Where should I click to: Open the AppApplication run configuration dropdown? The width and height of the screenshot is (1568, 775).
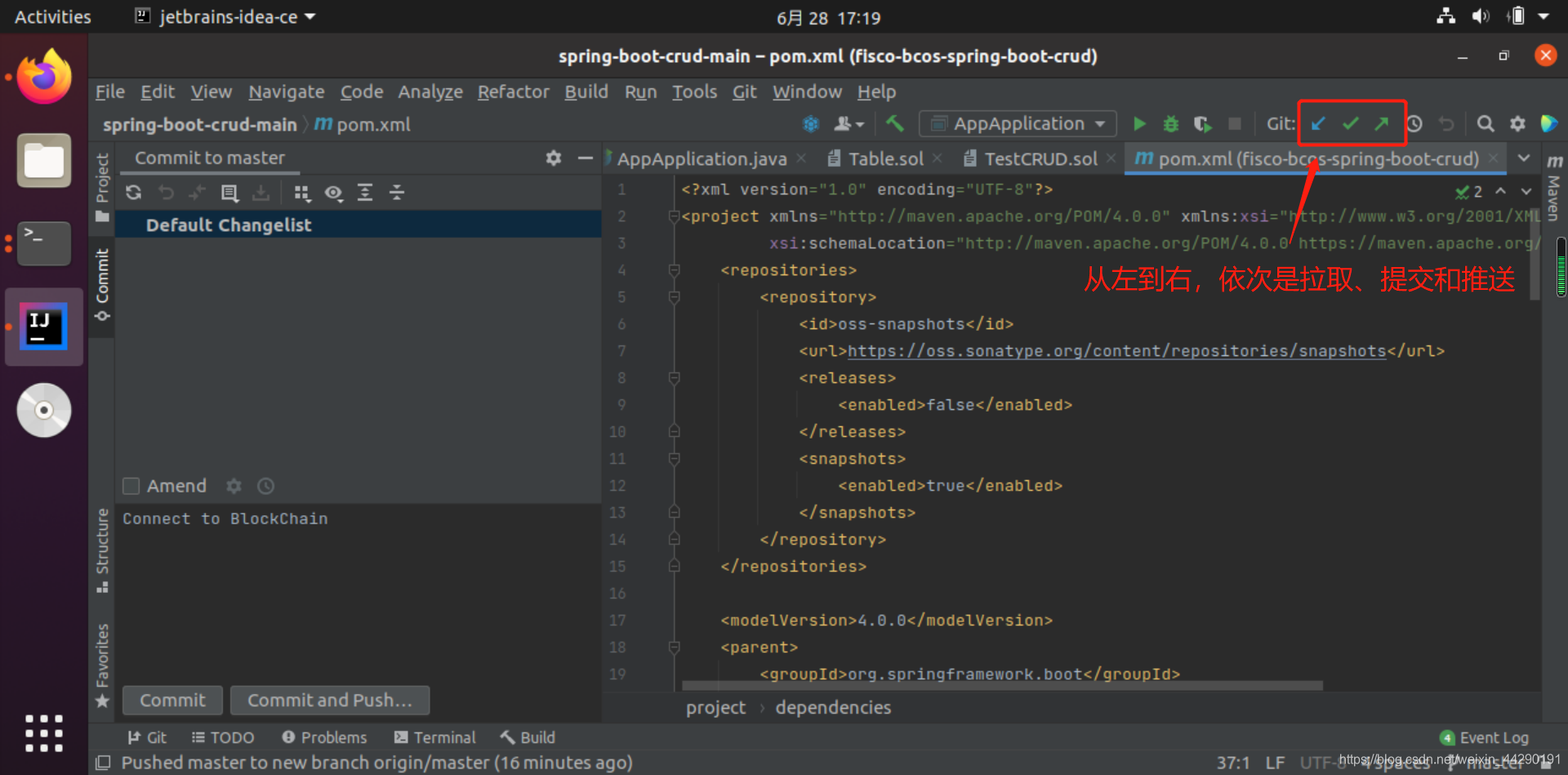[1018, 124]
